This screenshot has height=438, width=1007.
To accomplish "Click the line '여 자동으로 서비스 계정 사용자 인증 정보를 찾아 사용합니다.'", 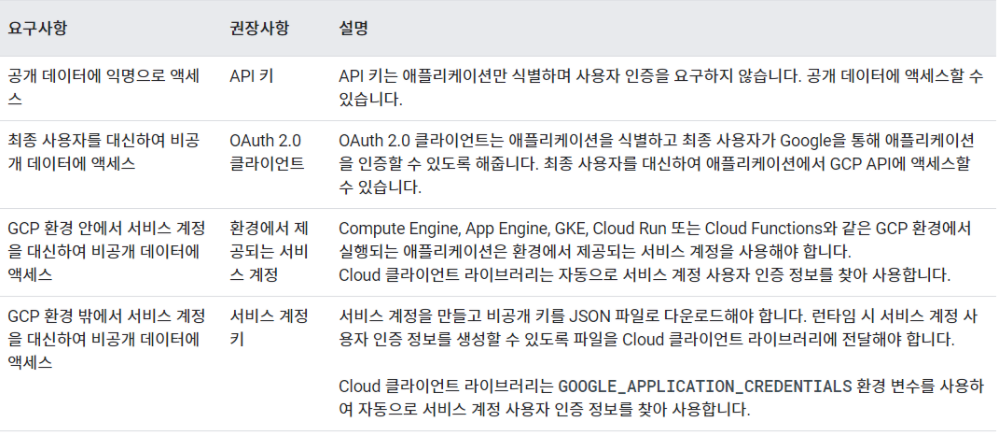I will click(544, 409).
